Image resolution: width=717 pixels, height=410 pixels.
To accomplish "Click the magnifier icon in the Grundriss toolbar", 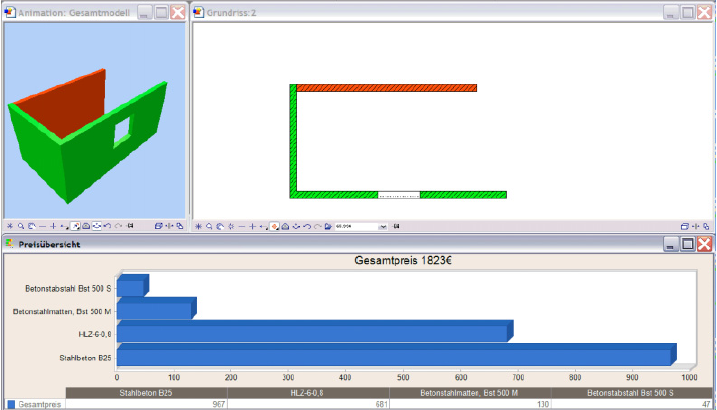I will click(x=209, y=227).
